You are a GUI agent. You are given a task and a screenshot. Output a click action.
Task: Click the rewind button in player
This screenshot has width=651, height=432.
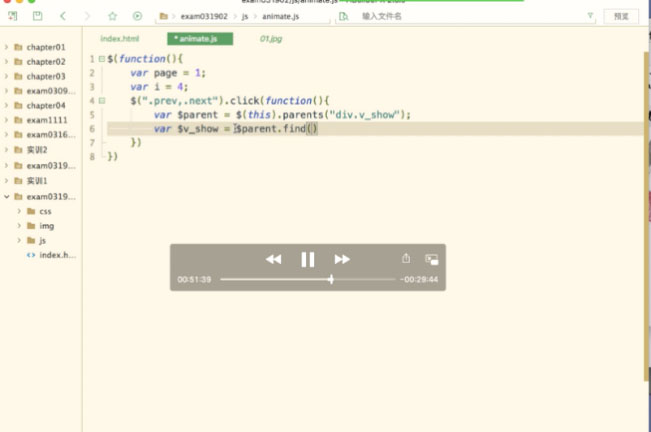(x=273, y=259)
